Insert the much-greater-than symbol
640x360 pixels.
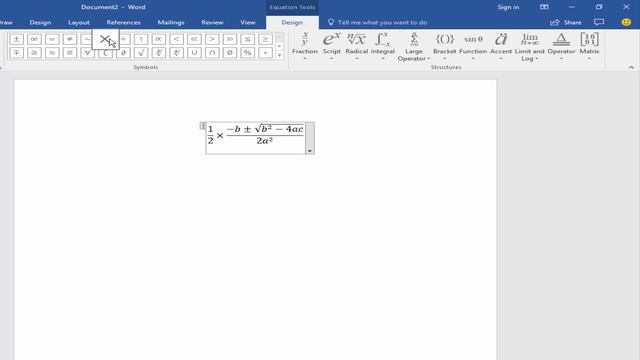(x=229, y=39)
